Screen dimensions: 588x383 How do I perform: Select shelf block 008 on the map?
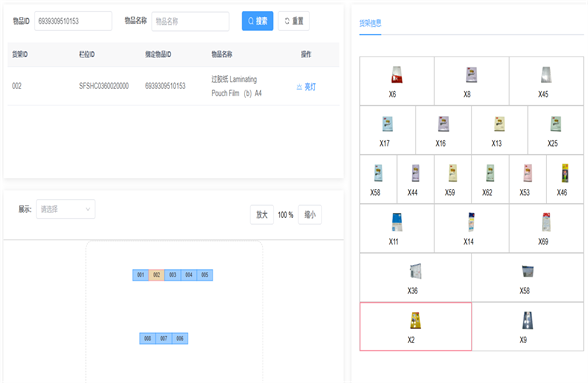[147, 338]
